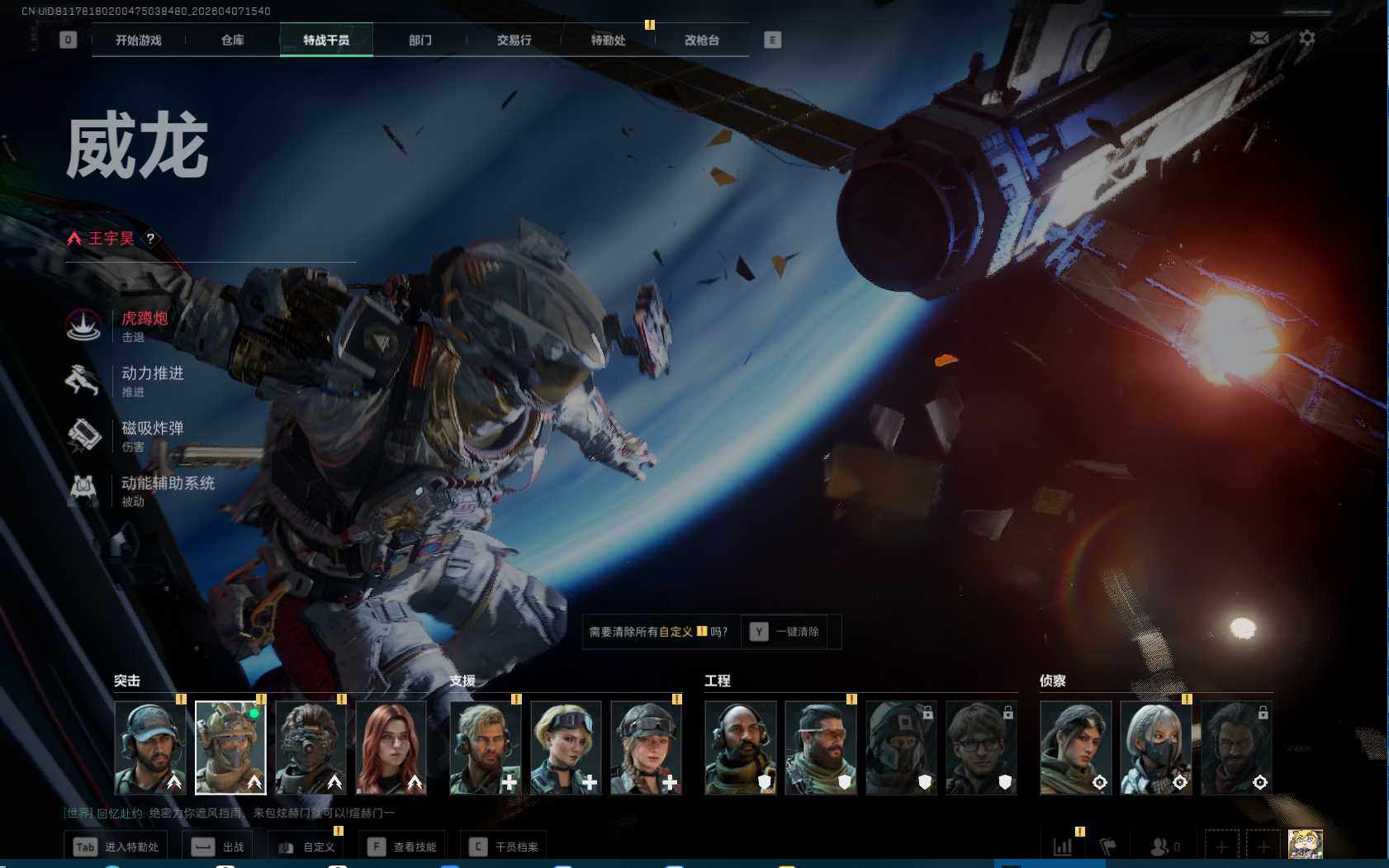Select the 磁吸炸弹 skill icon

coord(83,435)
